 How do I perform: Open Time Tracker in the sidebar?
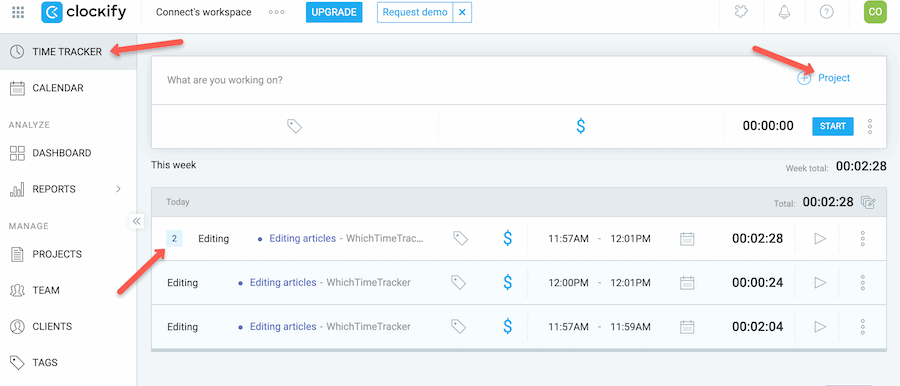[68, 52]
